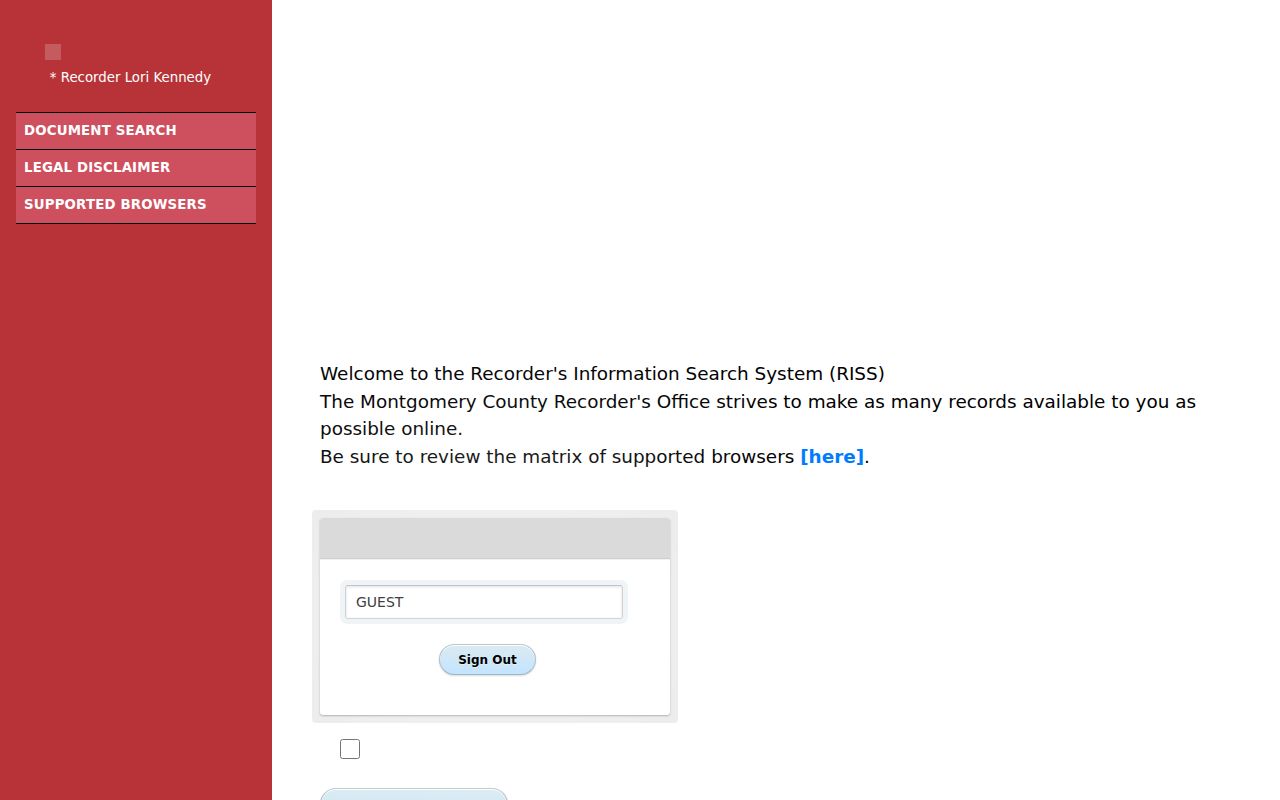The height and width of the screenshot is (800, 1280).
Task: Click the [here] supported browsers link
Action: (x=832, y=457)
